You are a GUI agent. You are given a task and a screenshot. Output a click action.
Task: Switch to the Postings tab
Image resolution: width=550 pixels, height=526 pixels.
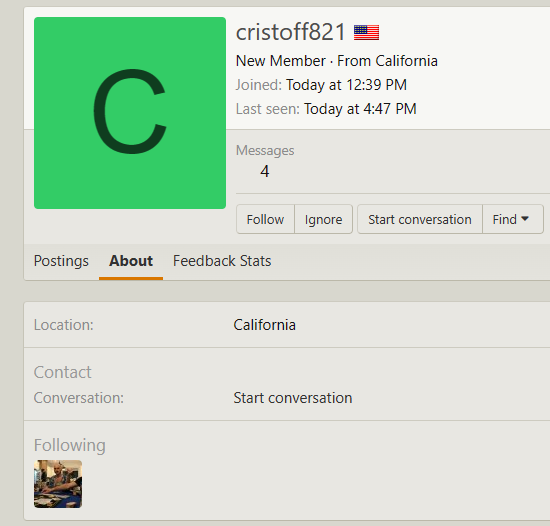[x=61, y=261]
